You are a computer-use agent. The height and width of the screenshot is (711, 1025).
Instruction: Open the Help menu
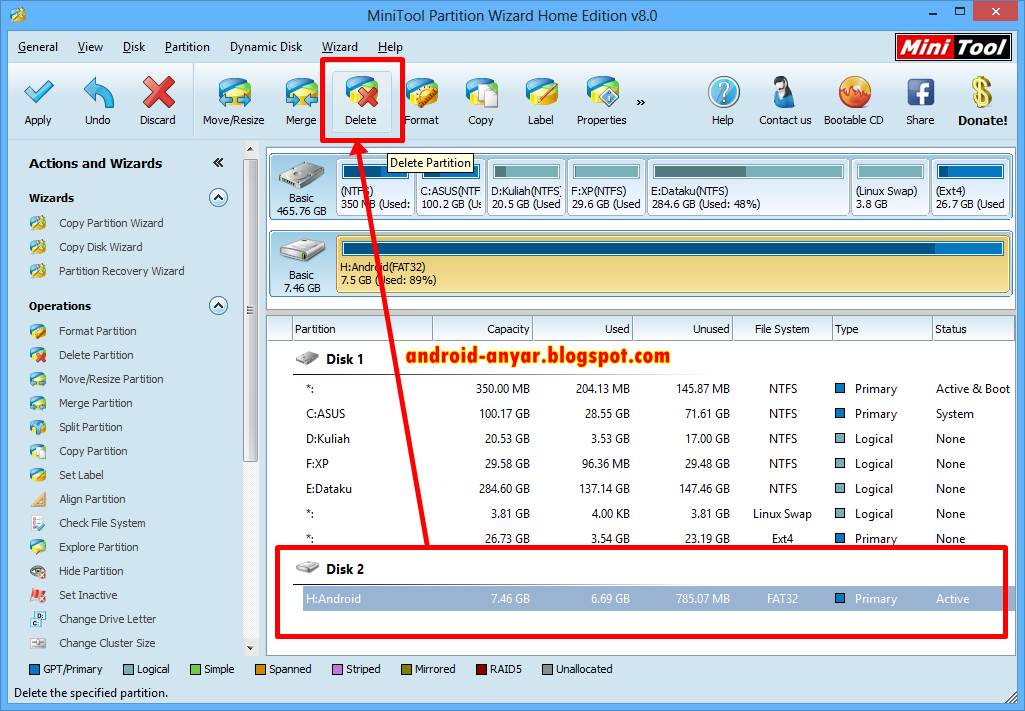pos(390,47)
